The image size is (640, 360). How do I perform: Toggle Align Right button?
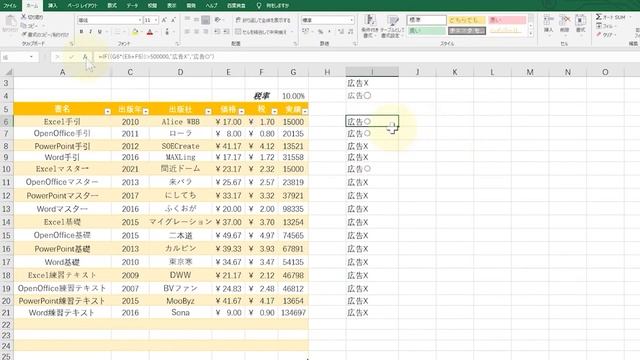[x=205, y=31]
